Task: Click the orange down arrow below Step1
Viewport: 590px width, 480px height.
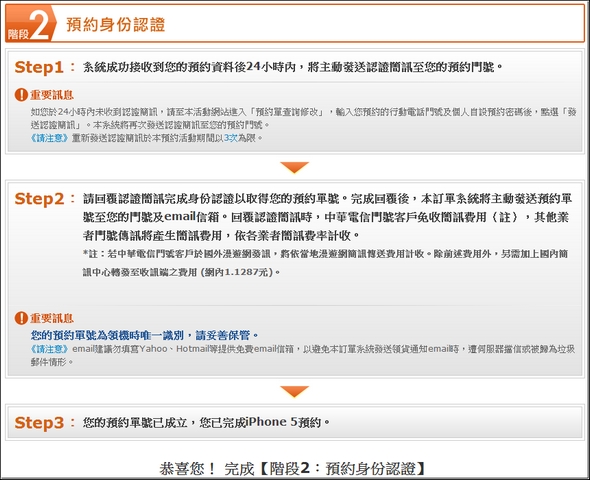Action: [295, 167]
